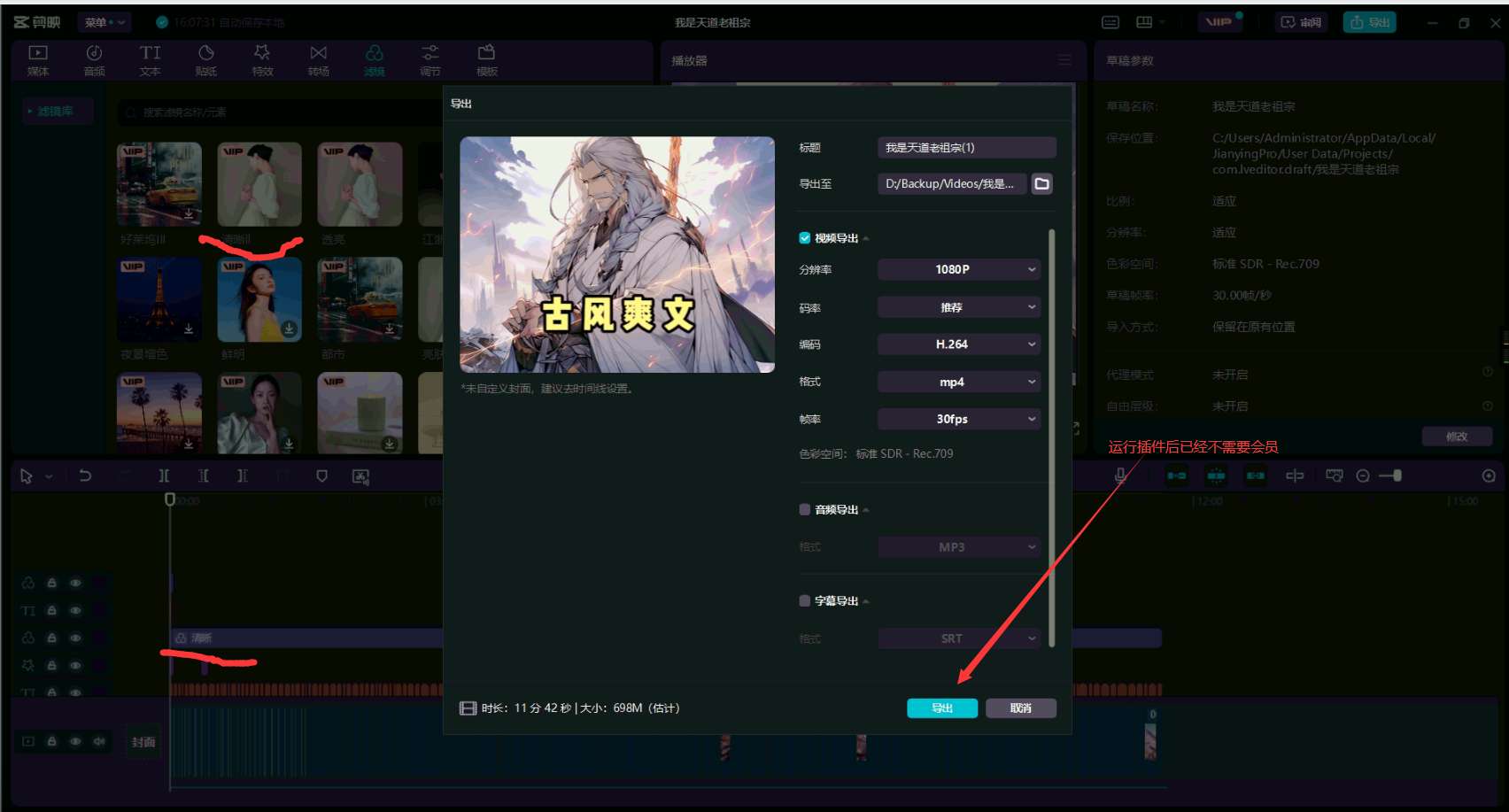Image resolution: width=1509 pixels, height=812 pixels.
Task: Open the 贴纸 stickers panel
Action: [206, 60]
